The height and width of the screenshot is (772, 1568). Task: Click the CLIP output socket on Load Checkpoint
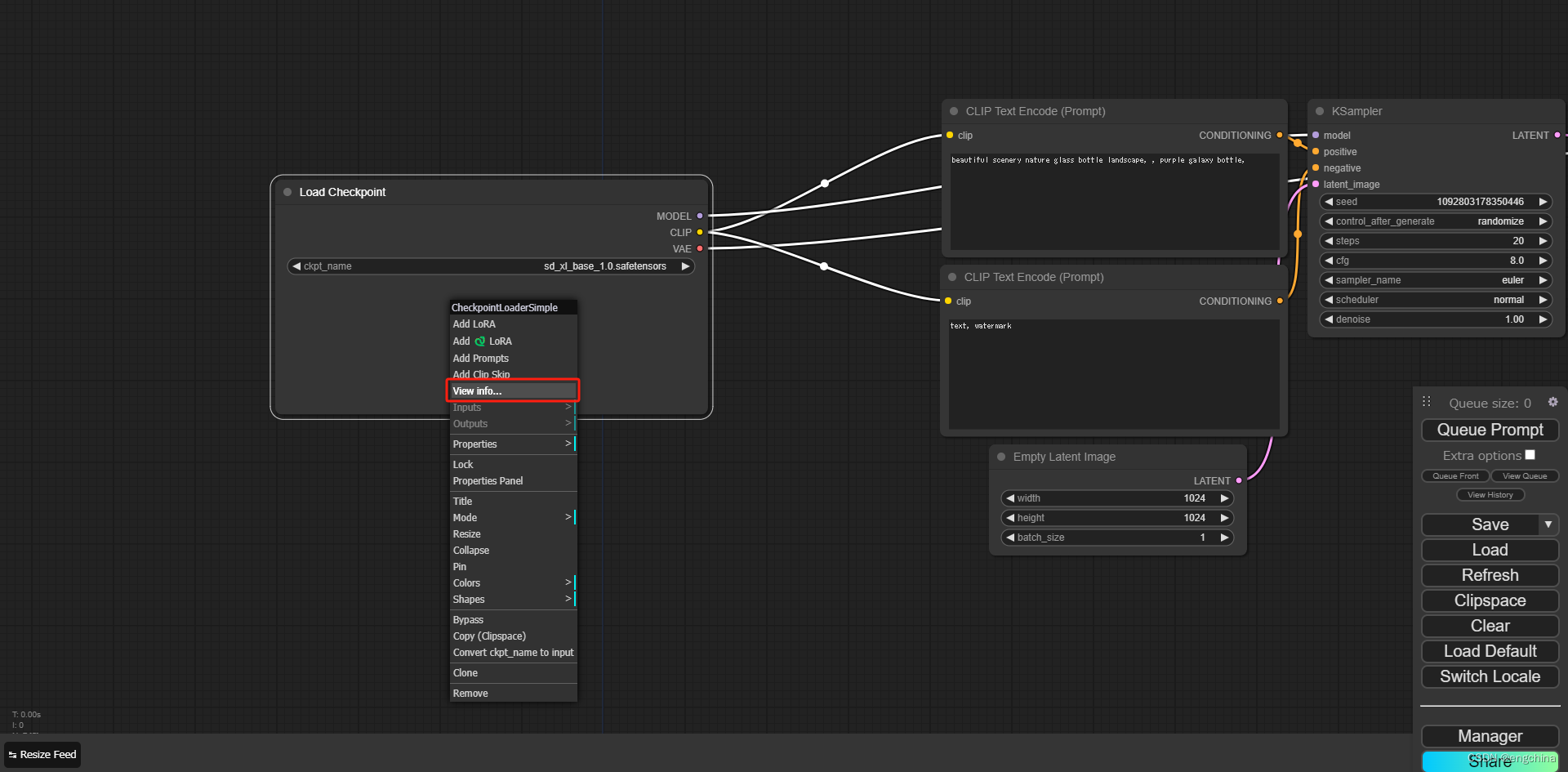[700, 232]
